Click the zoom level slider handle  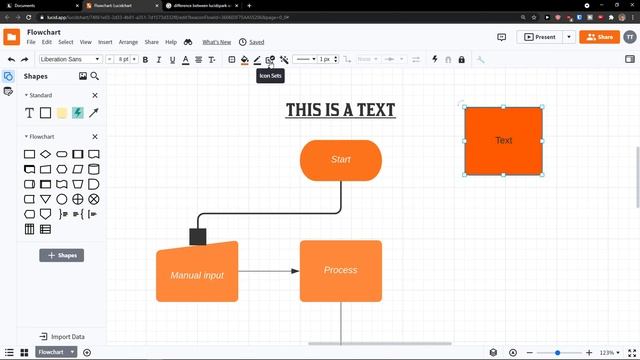point(557,352)
